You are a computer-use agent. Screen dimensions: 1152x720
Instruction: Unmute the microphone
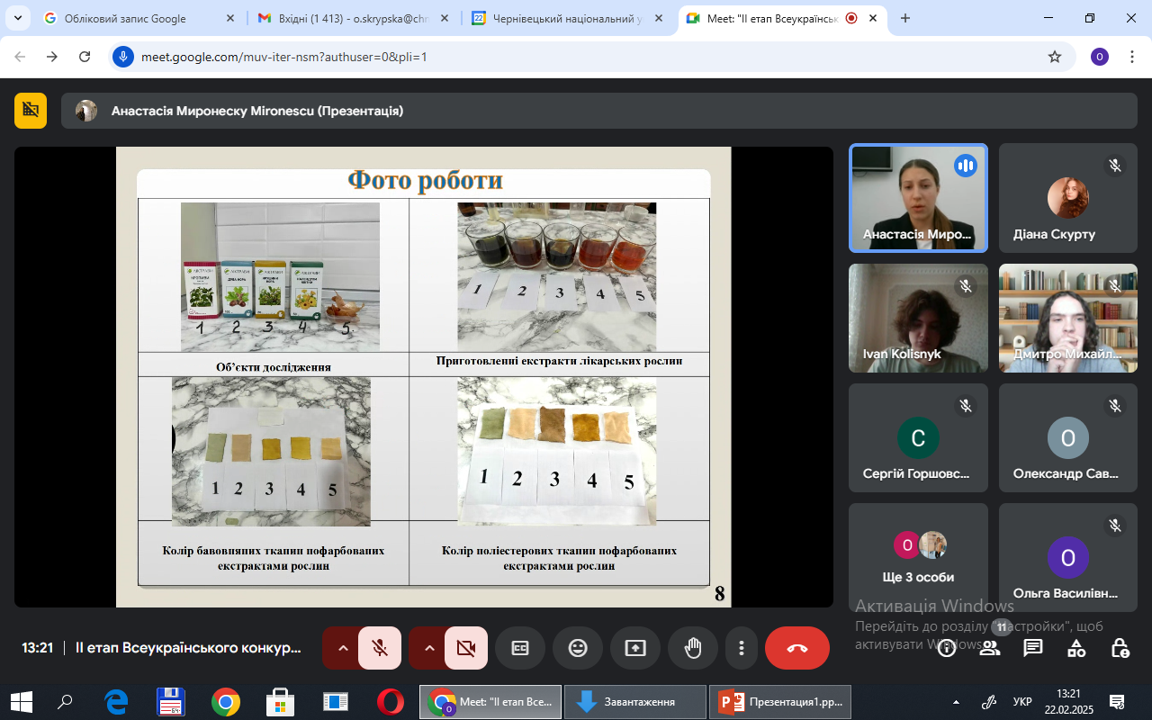(x=380, y=648)
